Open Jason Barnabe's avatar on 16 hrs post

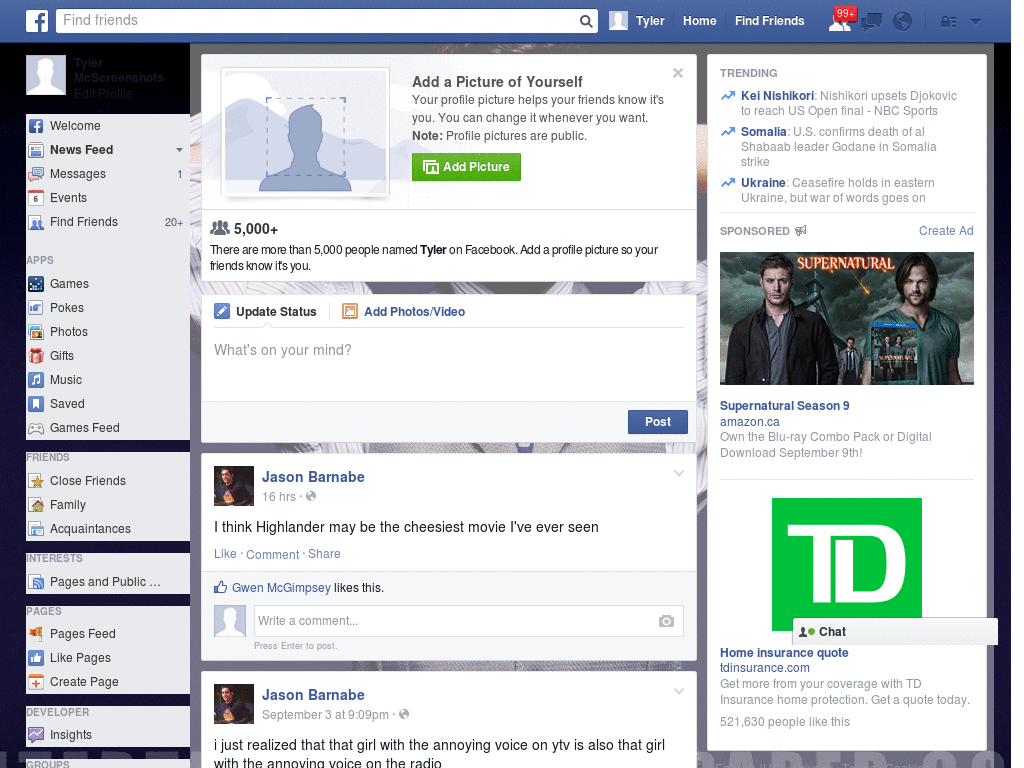234,486
